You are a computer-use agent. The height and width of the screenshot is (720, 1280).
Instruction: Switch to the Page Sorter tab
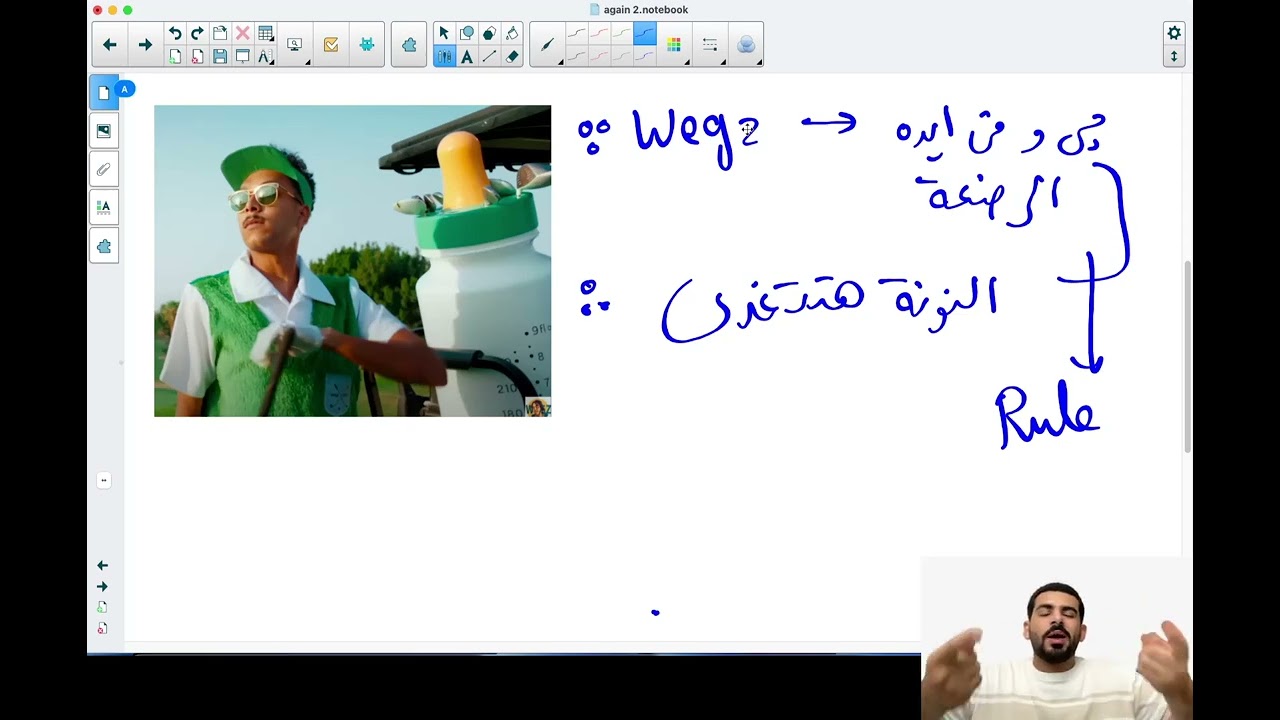pos(104,92)
